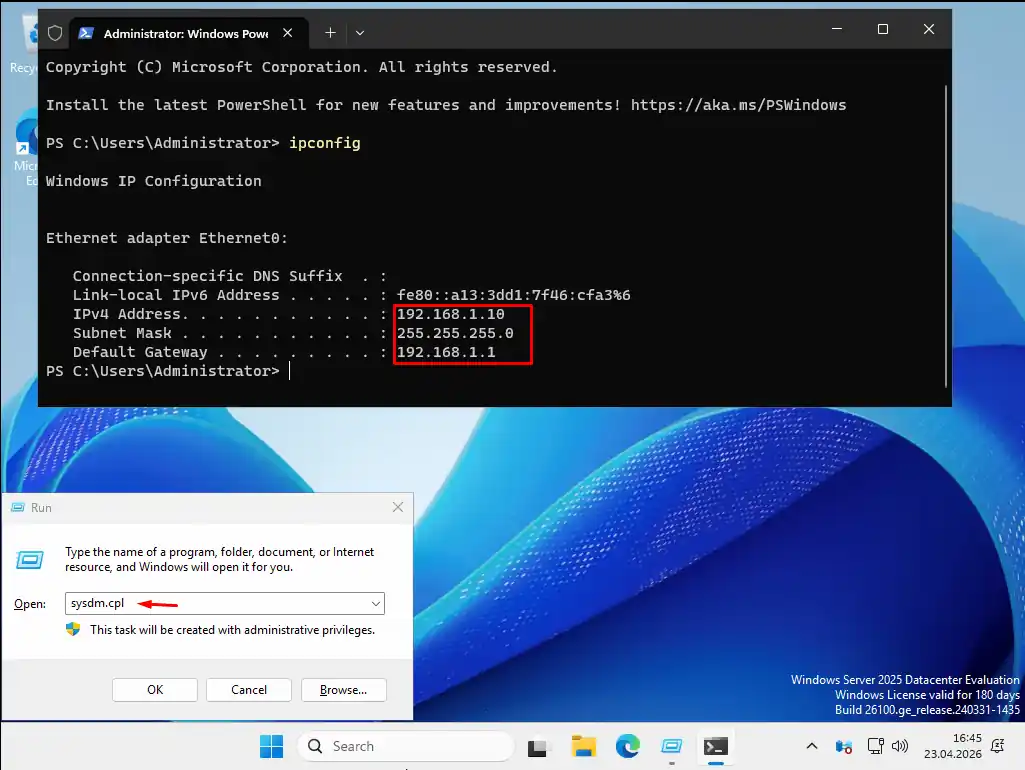
Task: Click the taskbar Search box
Action: 405,746
